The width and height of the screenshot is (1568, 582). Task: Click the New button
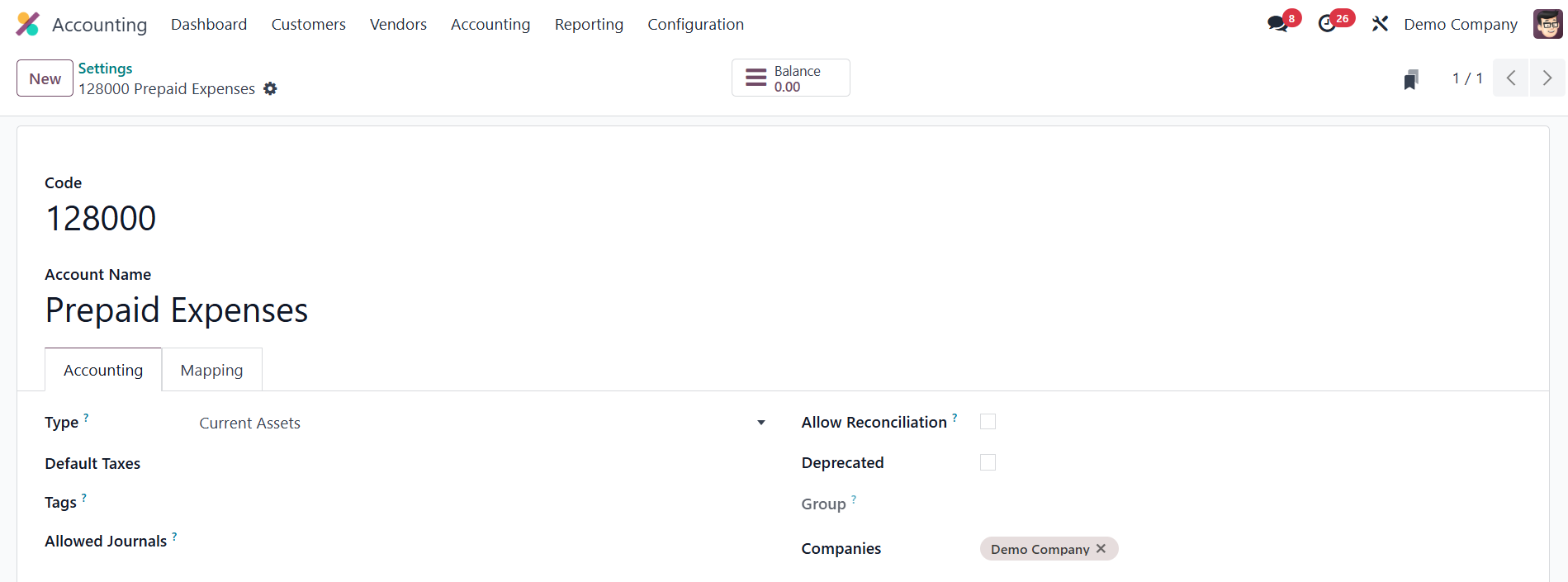tap(45, 78)
